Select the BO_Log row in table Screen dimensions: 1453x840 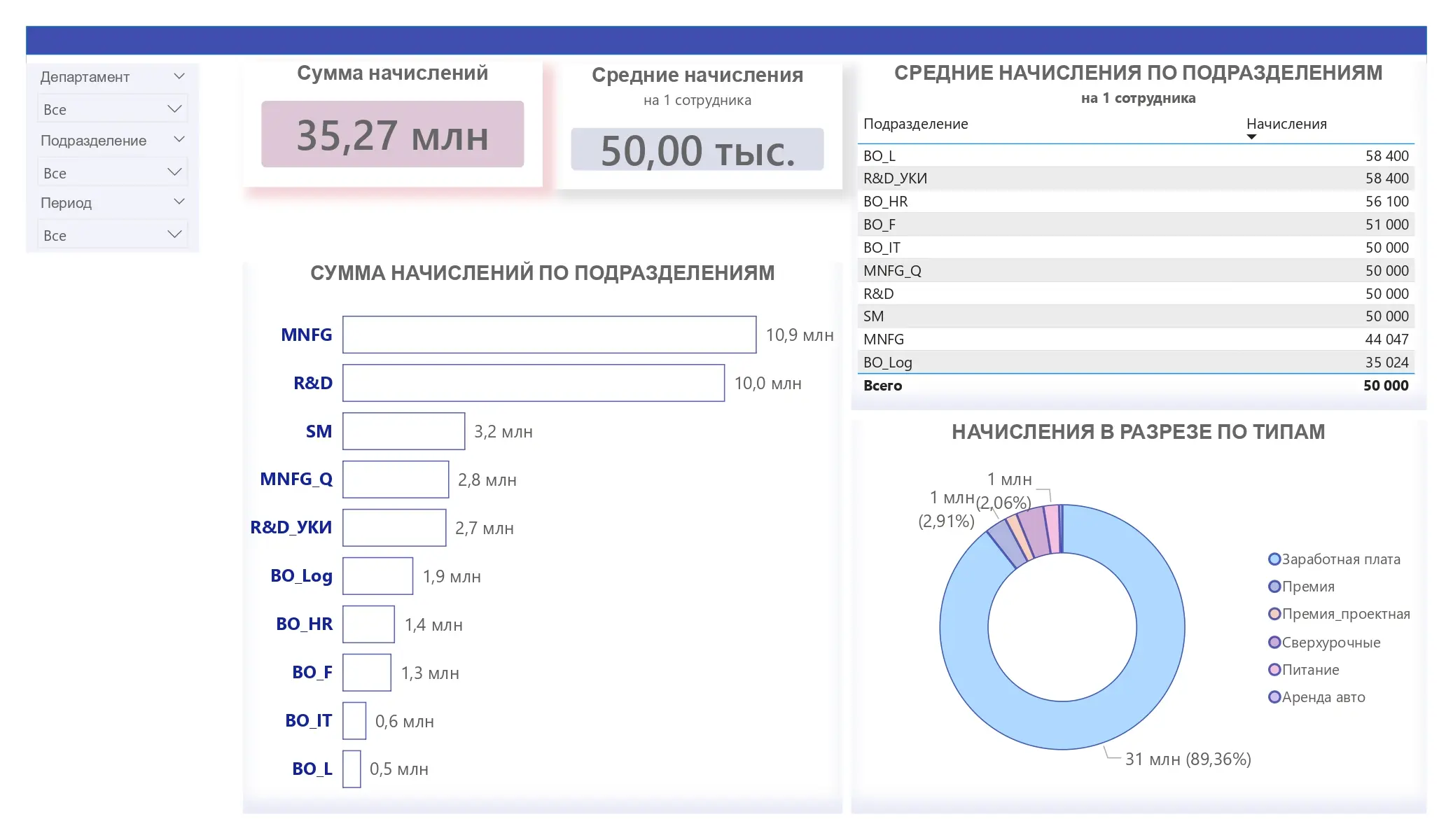(x=1136, y=362)
